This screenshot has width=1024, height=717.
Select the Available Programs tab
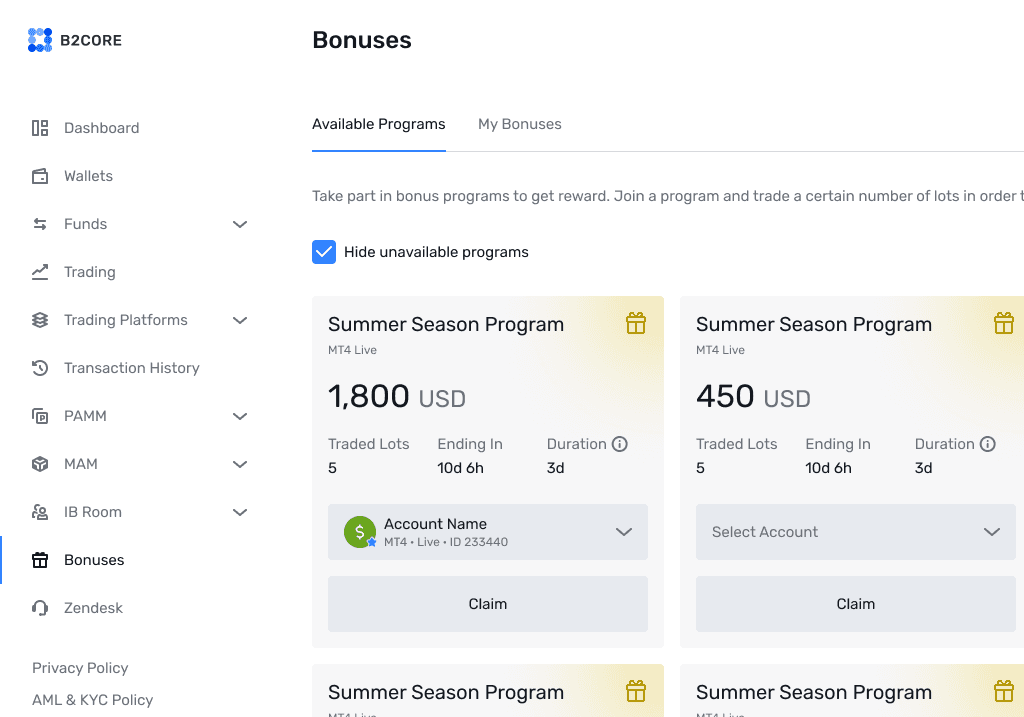[378, 124]
